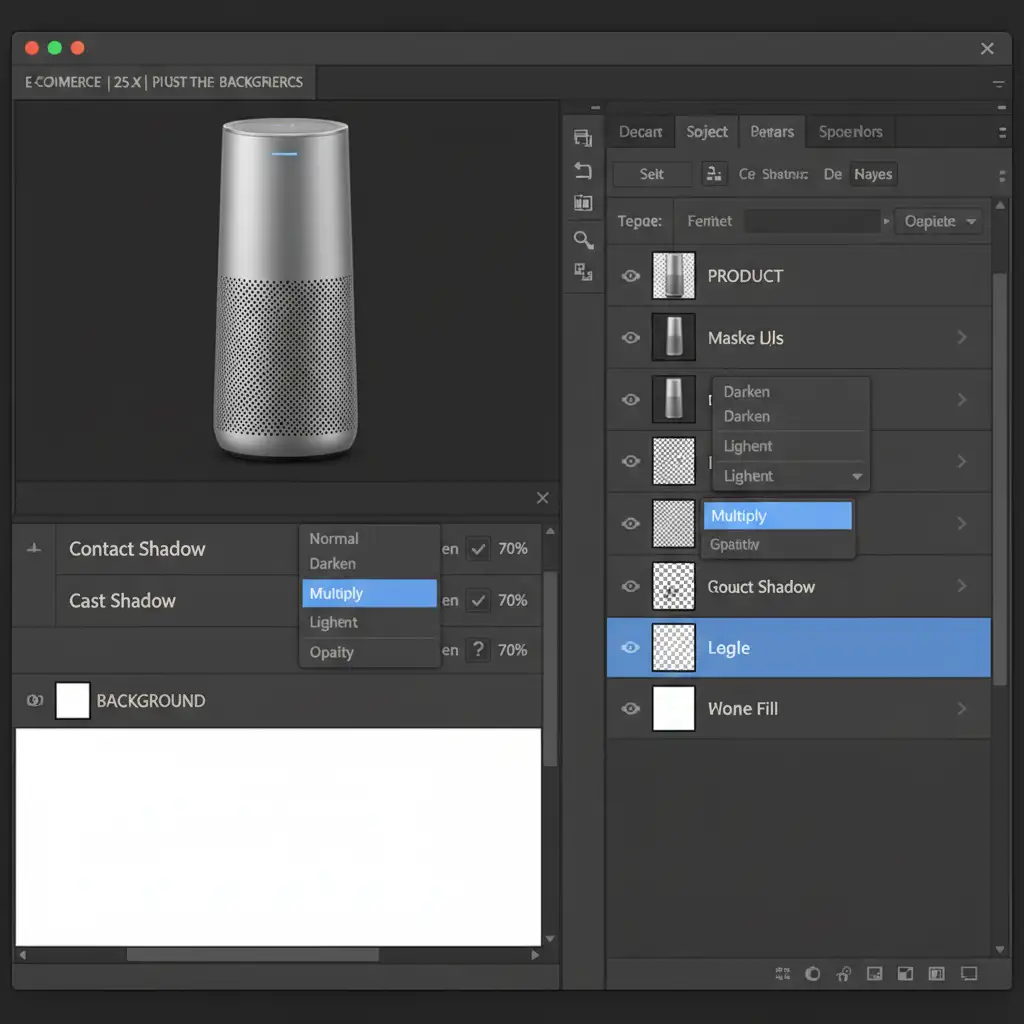Expand the Wone Fill layer chevron
Image resolution: width=1024 pixels, height=1024 pixels.
[x=962, y=709]
